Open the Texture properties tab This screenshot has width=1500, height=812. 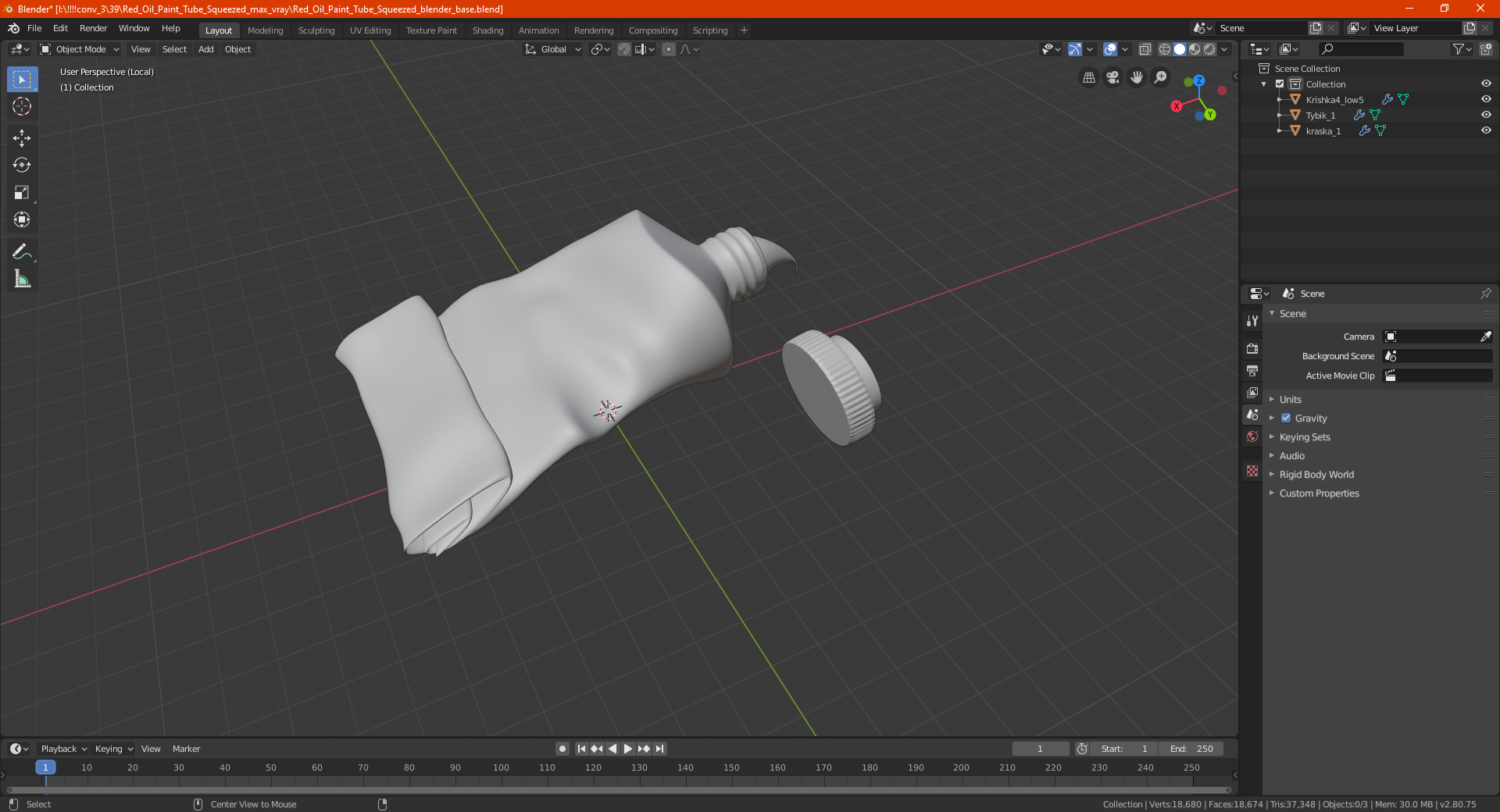[1252, 471]
